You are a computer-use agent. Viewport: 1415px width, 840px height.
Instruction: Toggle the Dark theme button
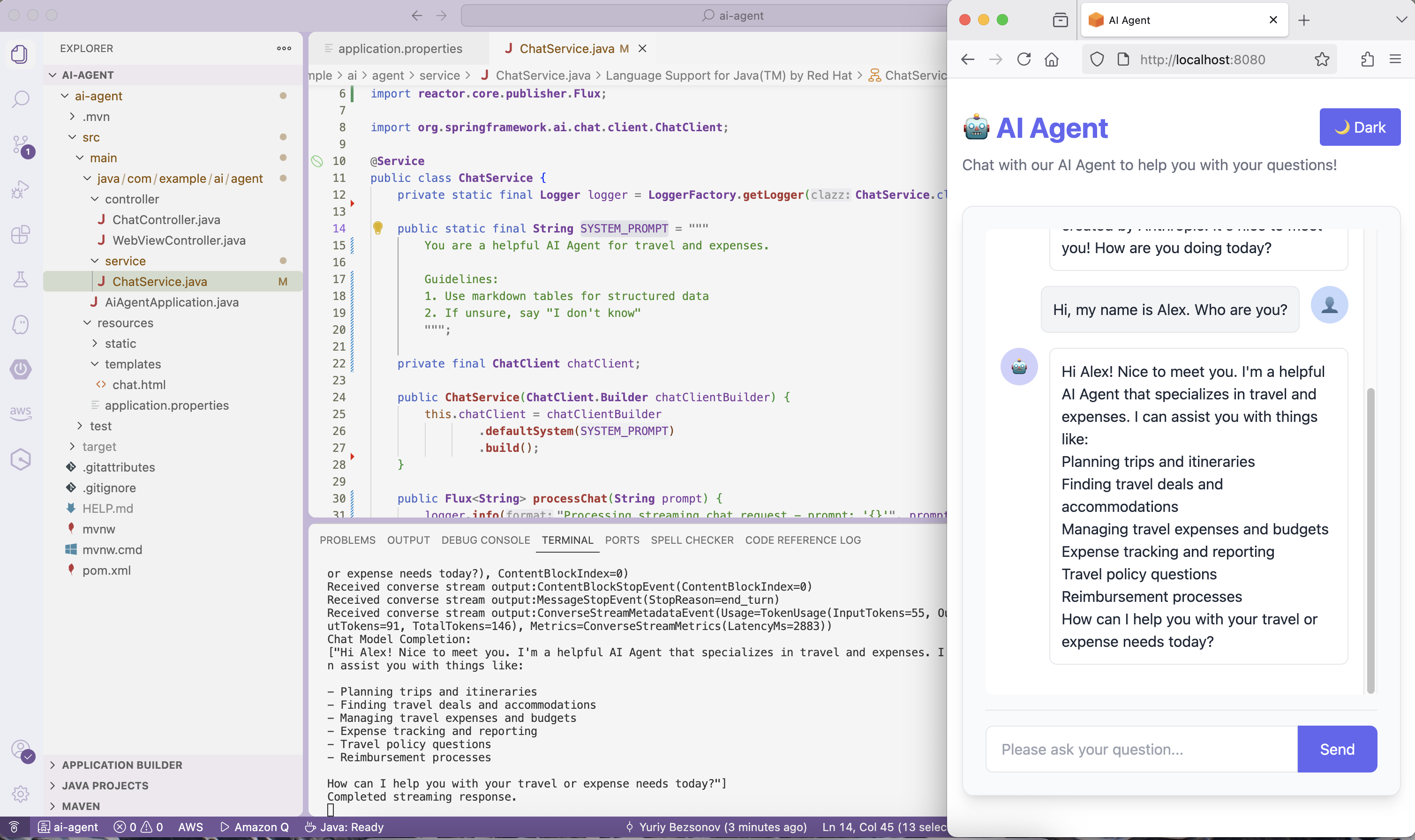[x=1359, y=127]
